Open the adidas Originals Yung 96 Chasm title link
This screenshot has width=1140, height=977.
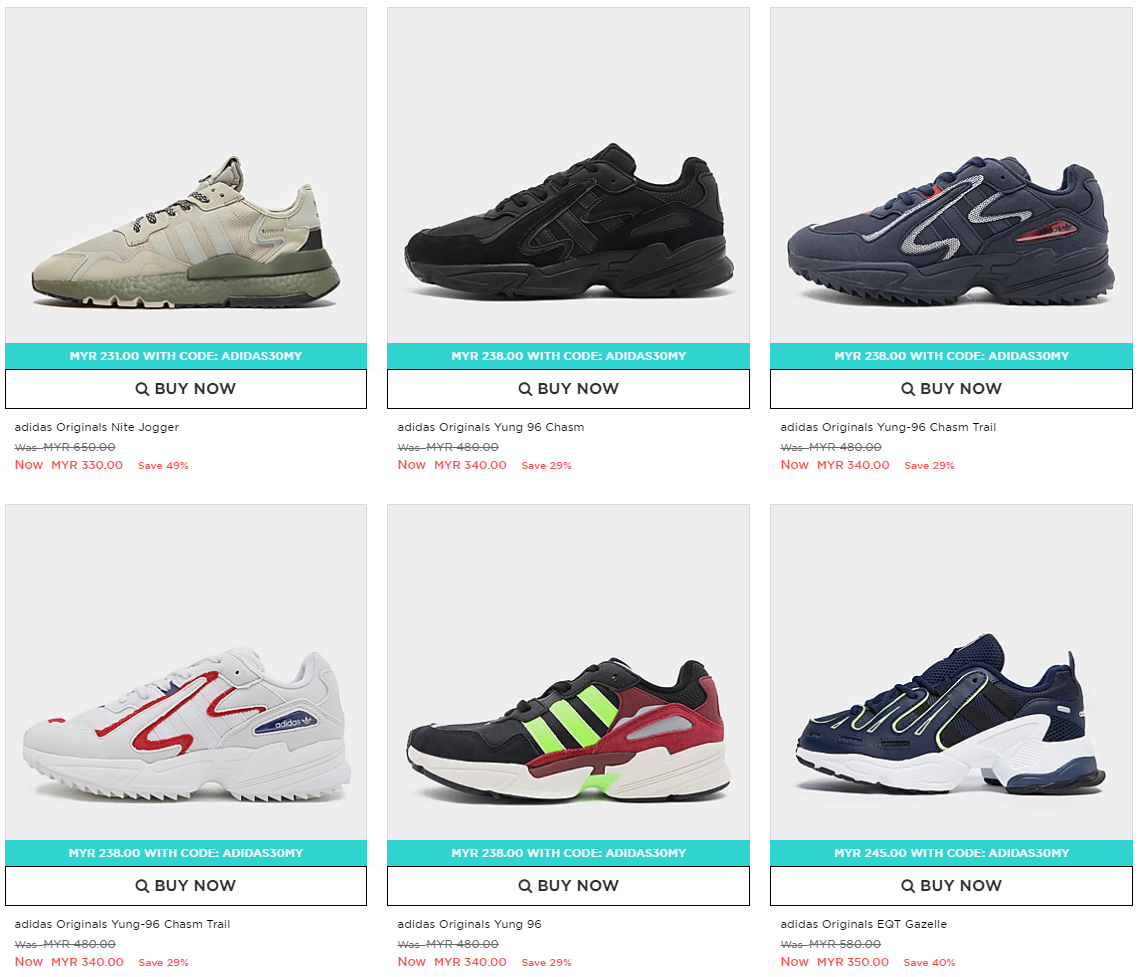[491, 427]
